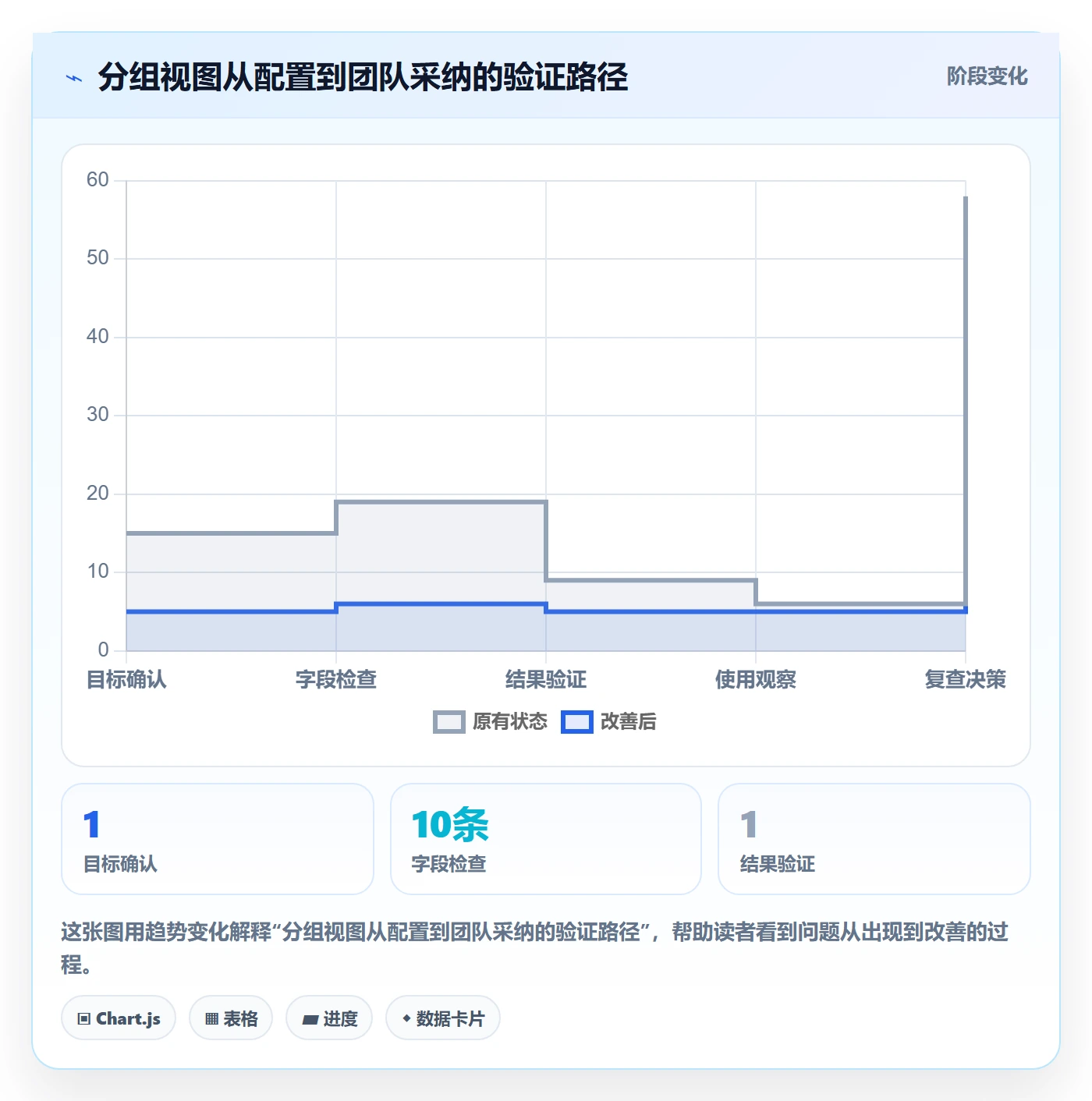Toggle the 改善后 legend swatch
The height and width of the screenshot is (1101, 1092).
click(577, 722)
